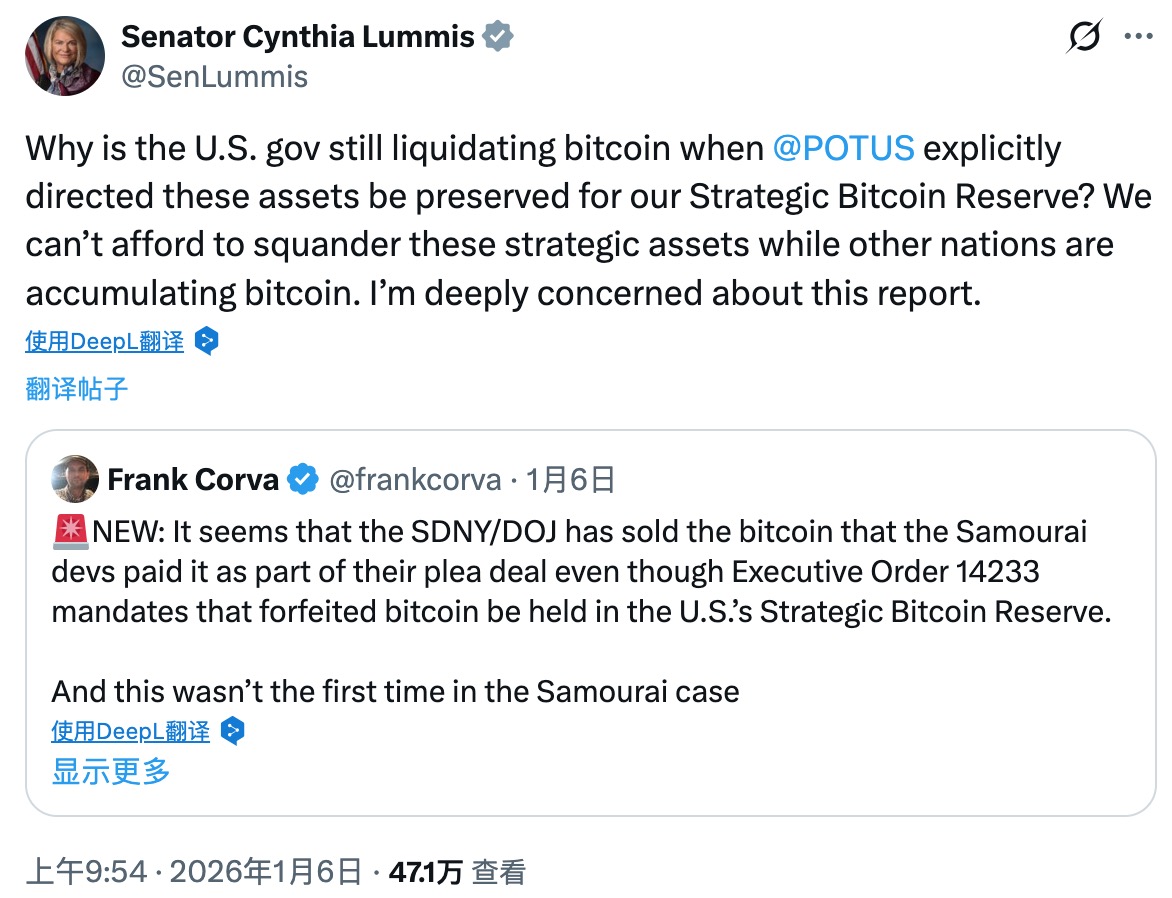Click Senator Cynthia Lummis profile avatar
The height and width of the screenshot is (898, 1172).
65,57
